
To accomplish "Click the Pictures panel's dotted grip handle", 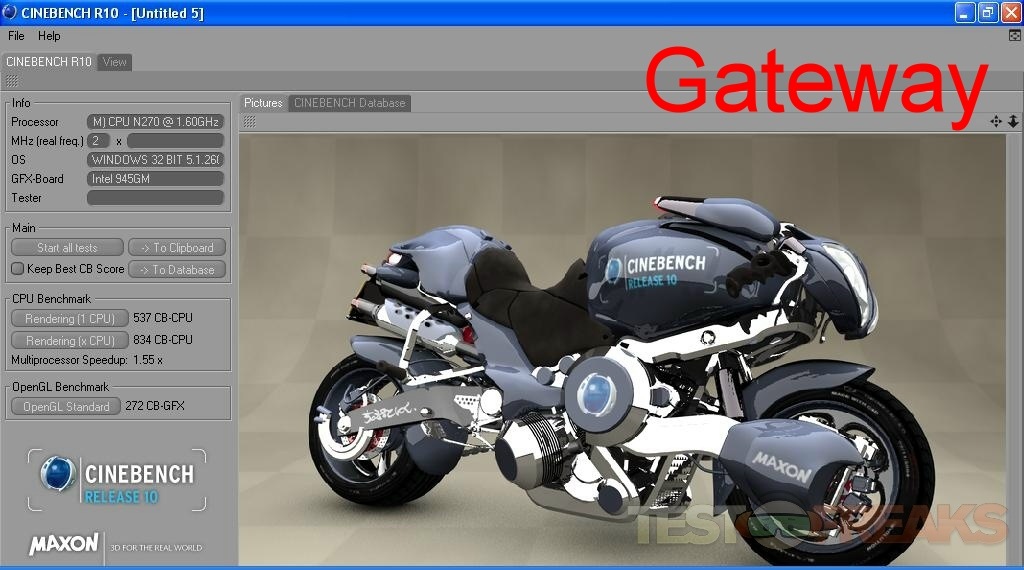I will click(x=249, y=121).
